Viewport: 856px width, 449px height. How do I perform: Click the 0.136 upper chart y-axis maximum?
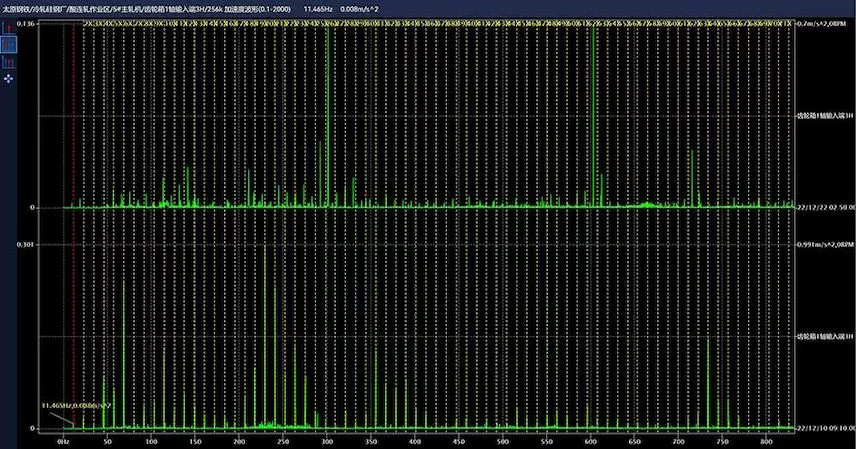(x=26, y=23)
